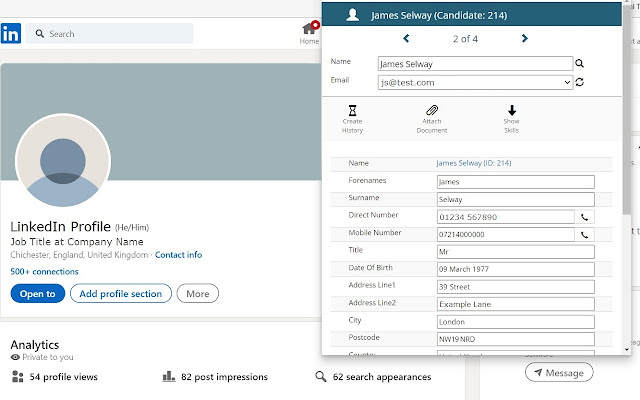Click the profile views people icon
This screenshot has height=400, width=640.
[x=18, y=376]
